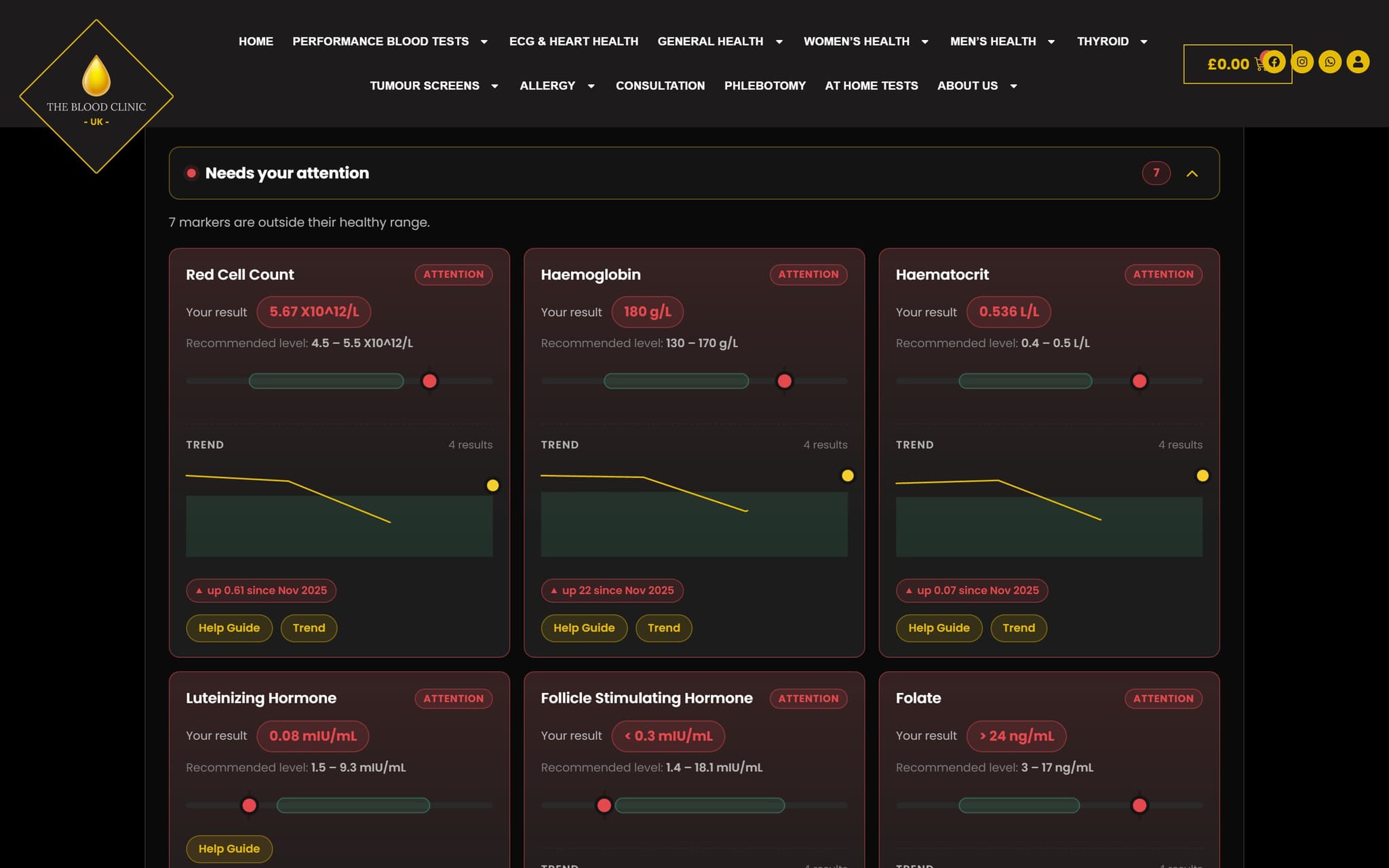Click '7 markers are outside their healthy range.'
This screenshot has width=1389, height=868.
click(x=299, y=222)
